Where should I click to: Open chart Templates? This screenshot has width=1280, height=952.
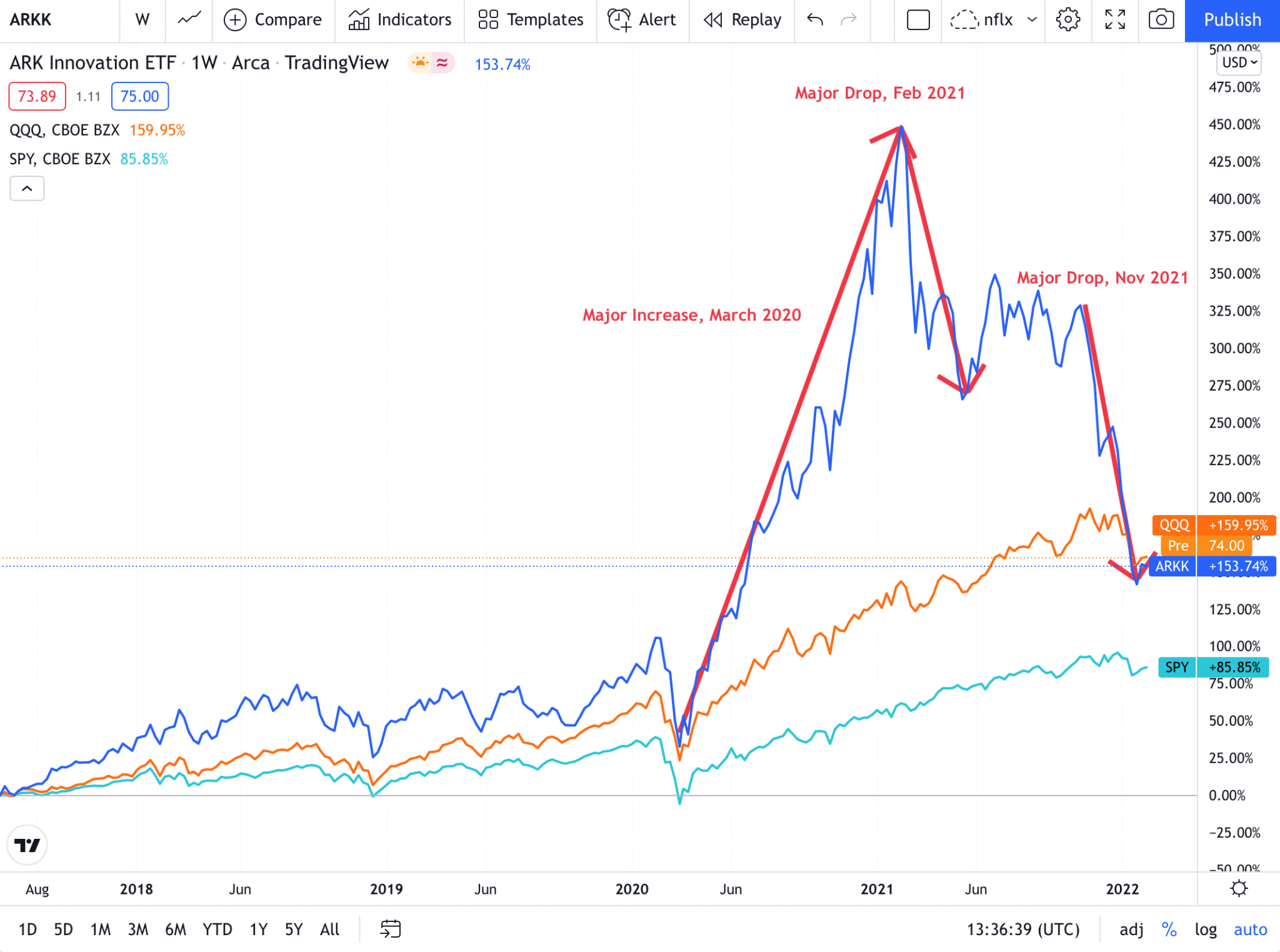(530, 19)
